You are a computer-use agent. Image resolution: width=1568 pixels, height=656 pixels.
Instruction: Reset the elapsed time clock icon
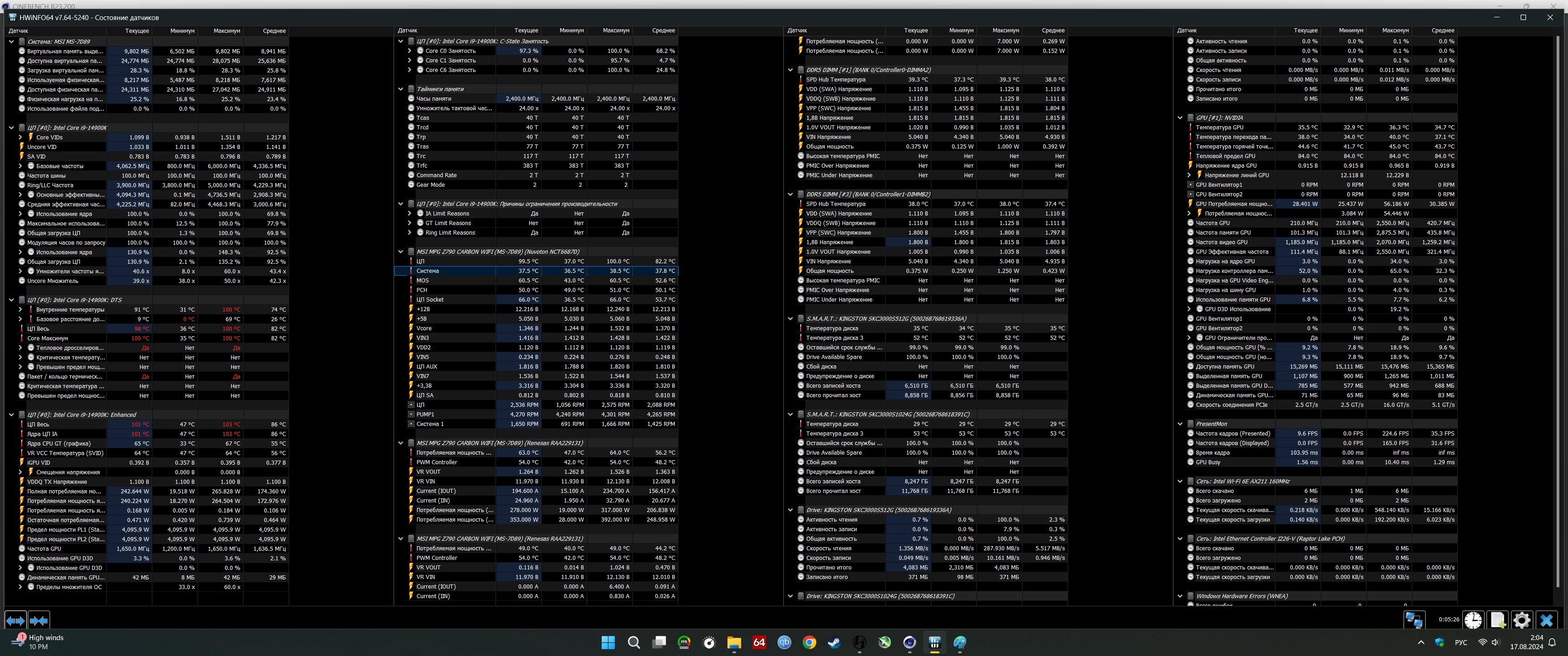coord(1473,620)
